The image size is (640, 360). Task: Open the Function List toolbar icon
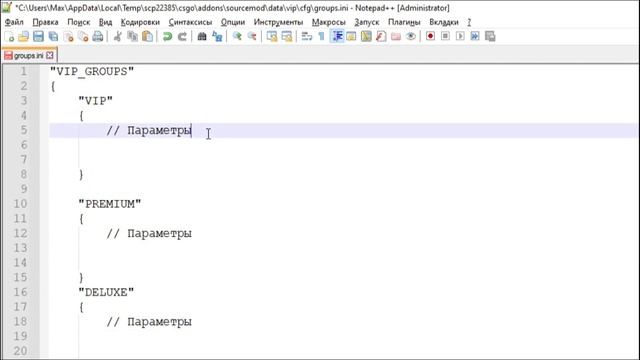381,37
